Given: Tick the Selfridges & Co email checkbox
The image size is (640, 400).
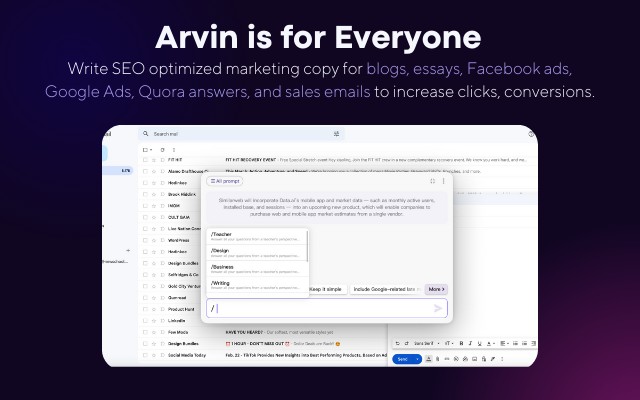Looking at the screenshot, I should 145,275.
